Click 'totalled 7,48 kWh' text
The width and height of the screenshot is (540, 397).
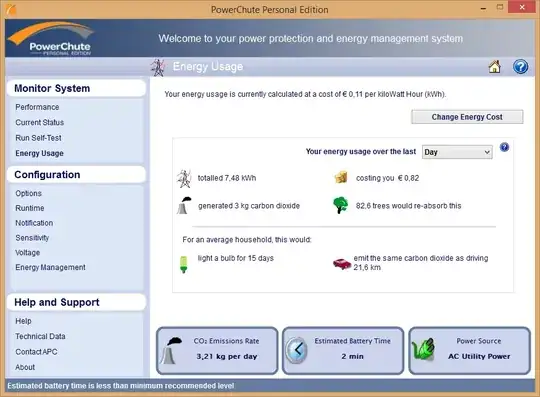pyautogui.click(x=227, y=178)
